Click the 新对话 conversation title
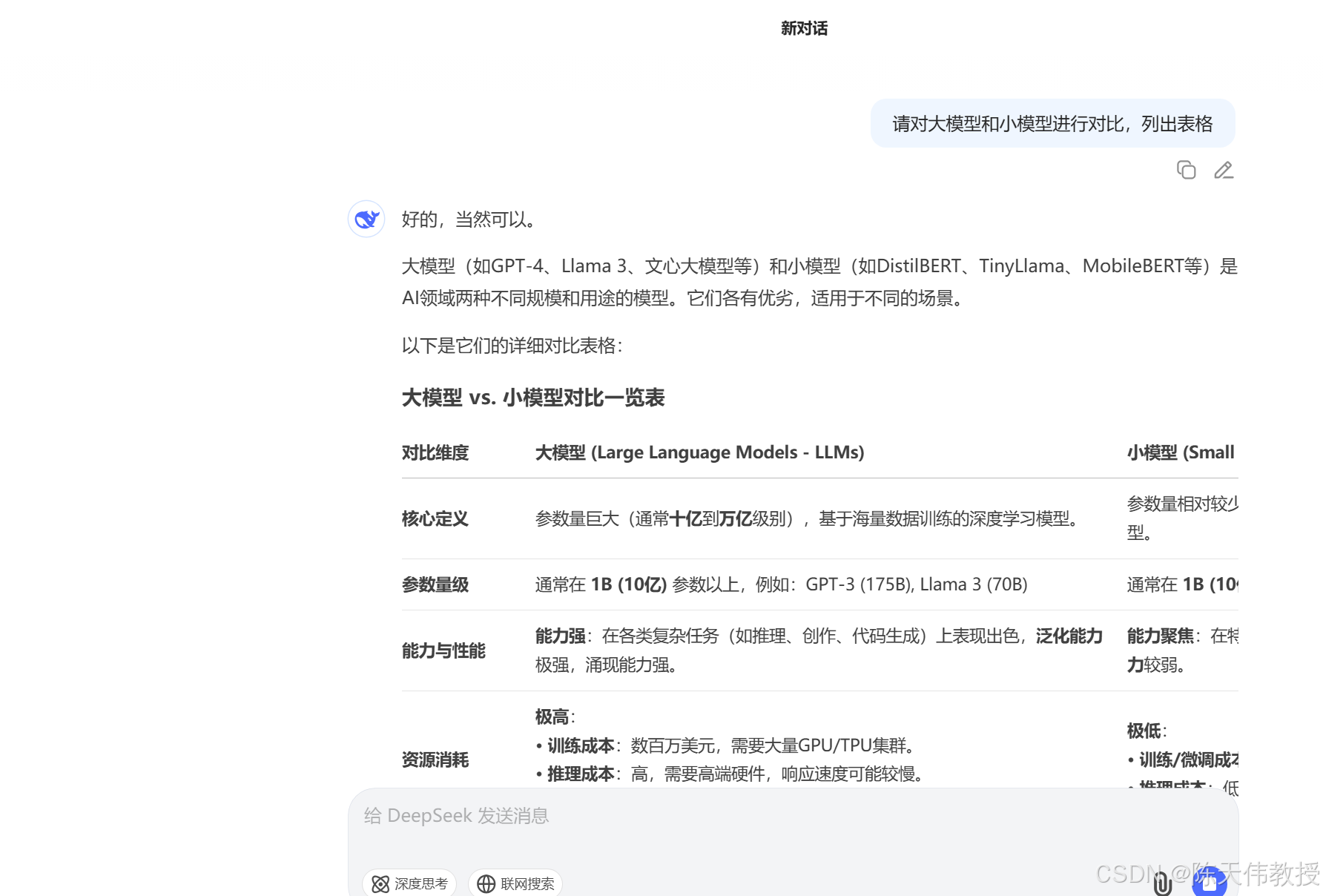 [x=804, y=28]
